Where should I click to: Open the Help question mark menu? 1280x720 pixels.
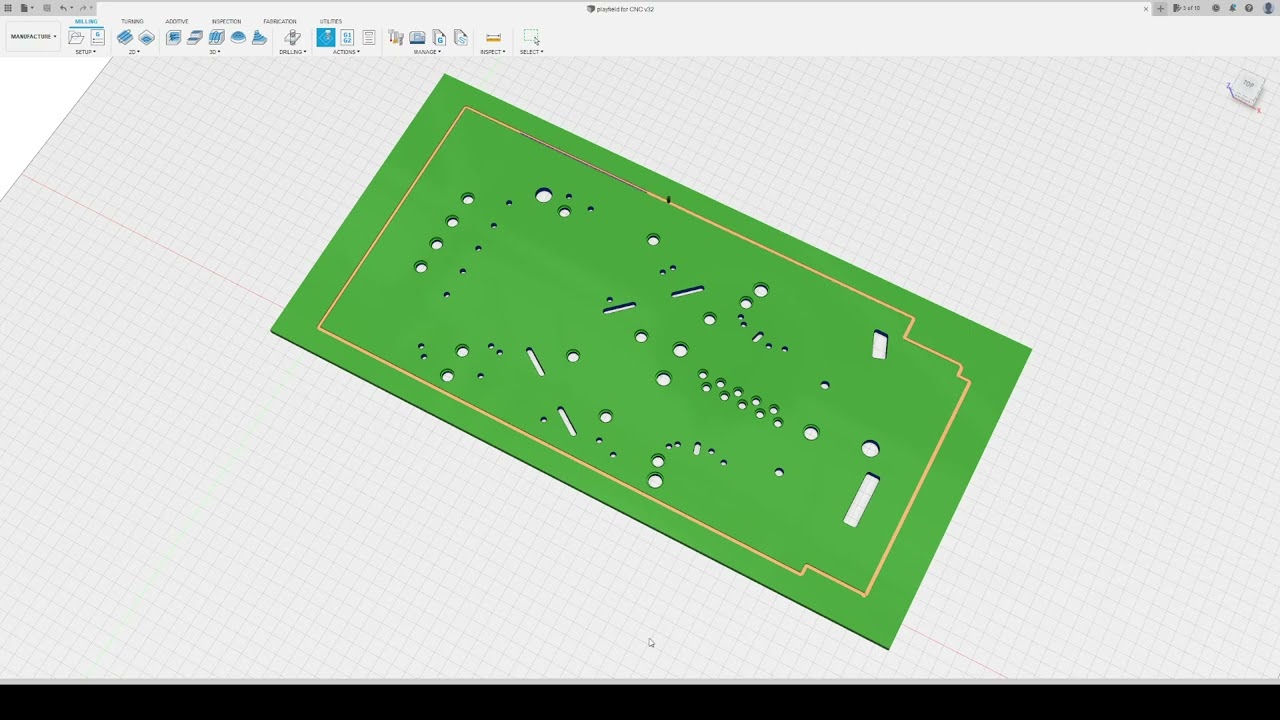point(1249,8)
